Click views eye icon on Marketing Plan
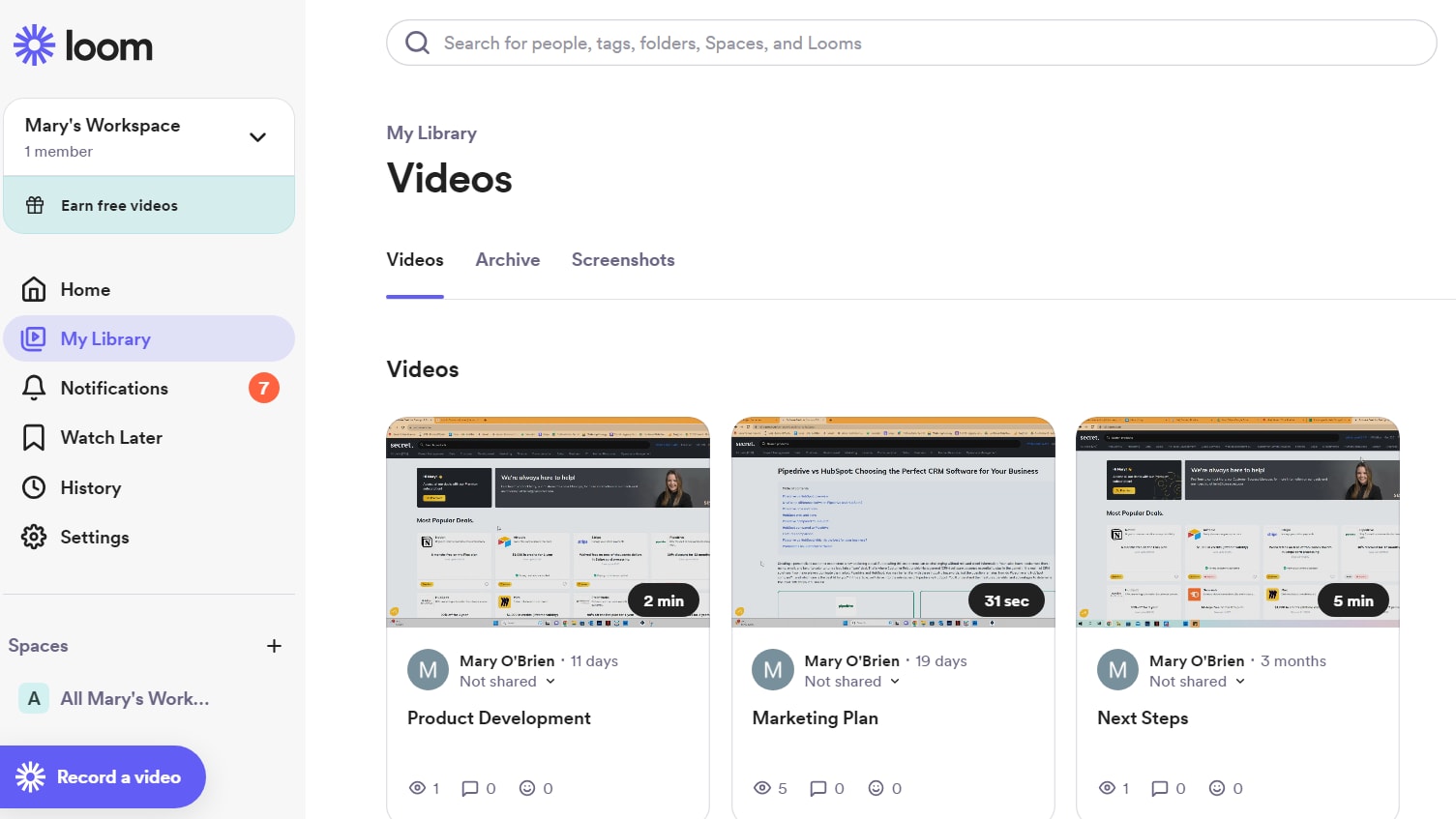Image resolution: width=1456 pixels, height=819 pixels. (x=762, y=788)
